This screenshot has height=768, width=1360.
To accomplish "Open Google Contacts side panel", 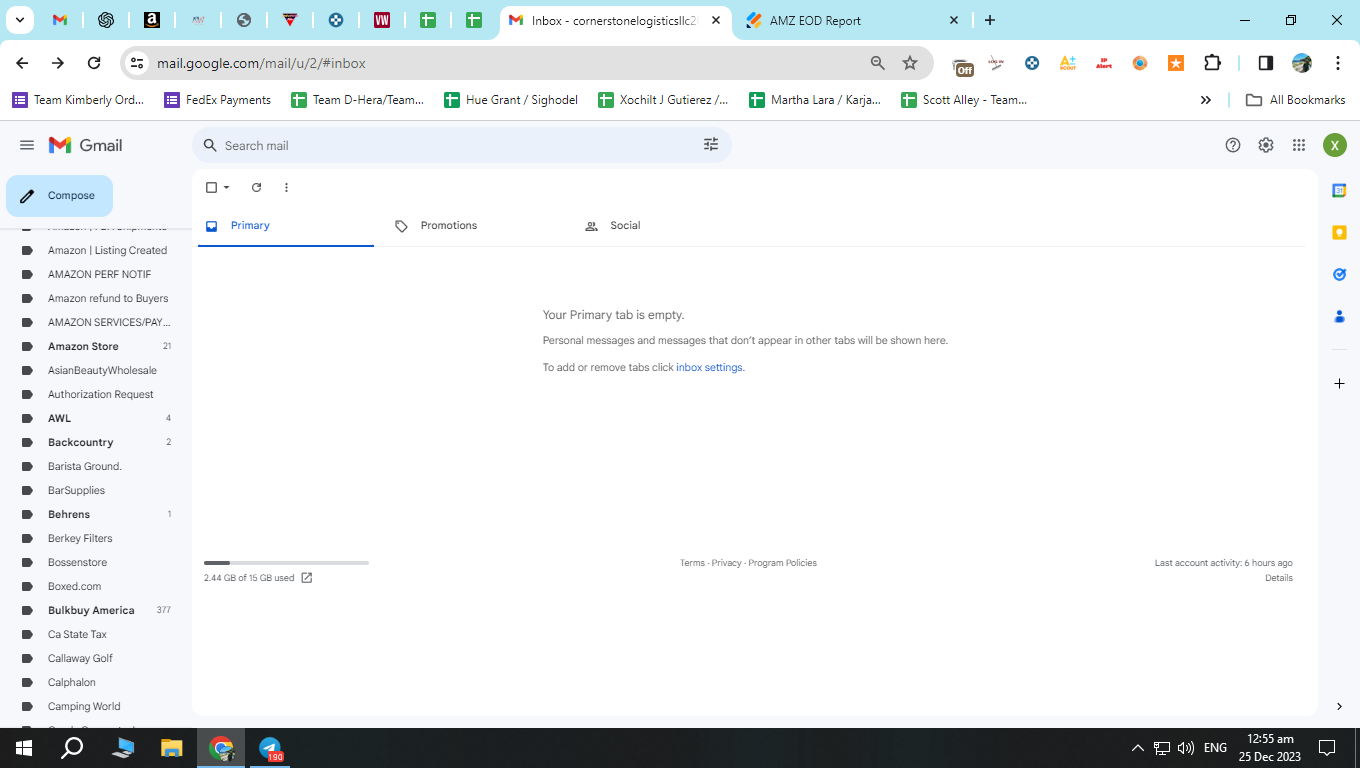I will [1339, 316].
